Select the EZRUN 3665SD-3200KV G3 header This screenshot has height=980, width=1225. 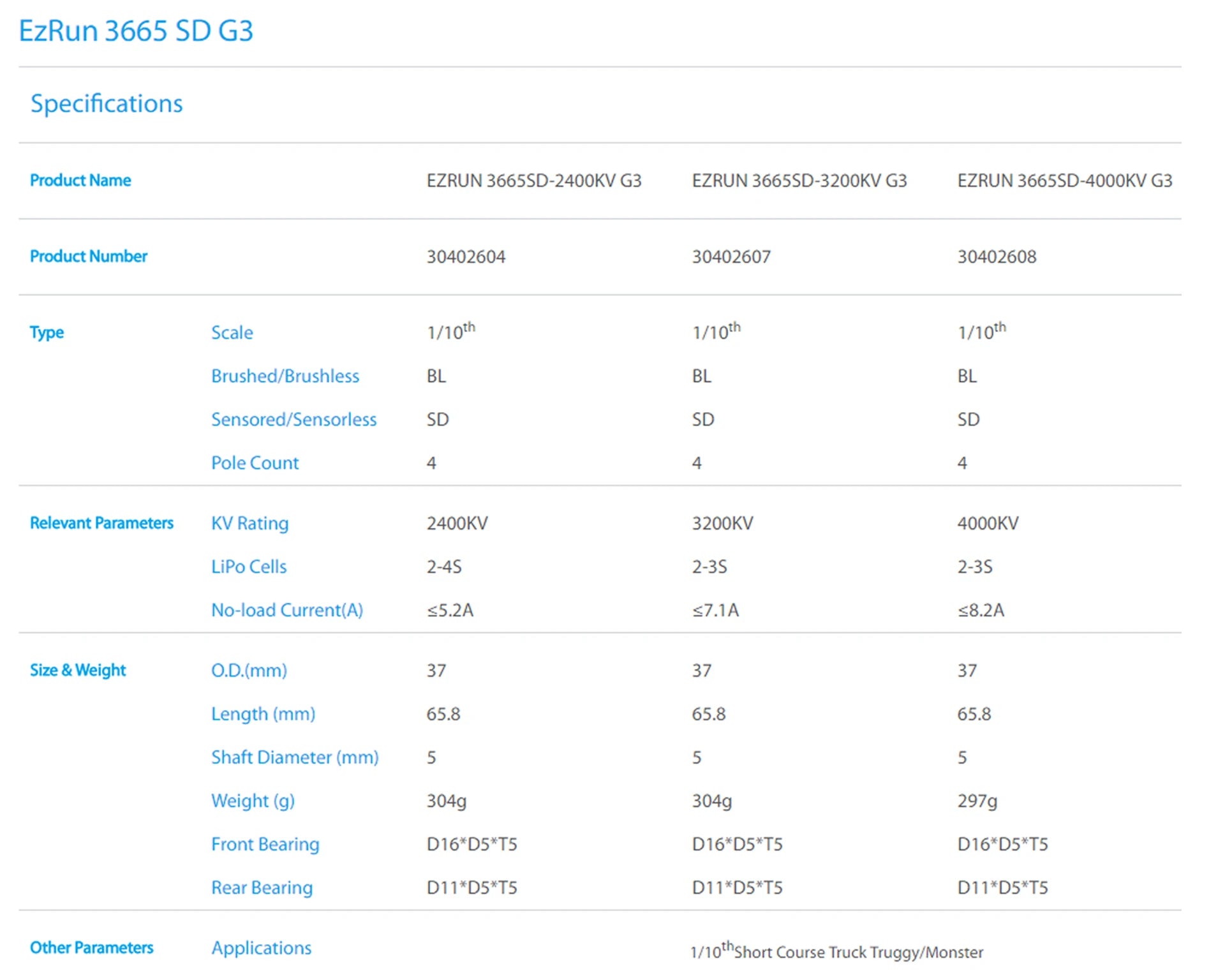pos(799,181)
